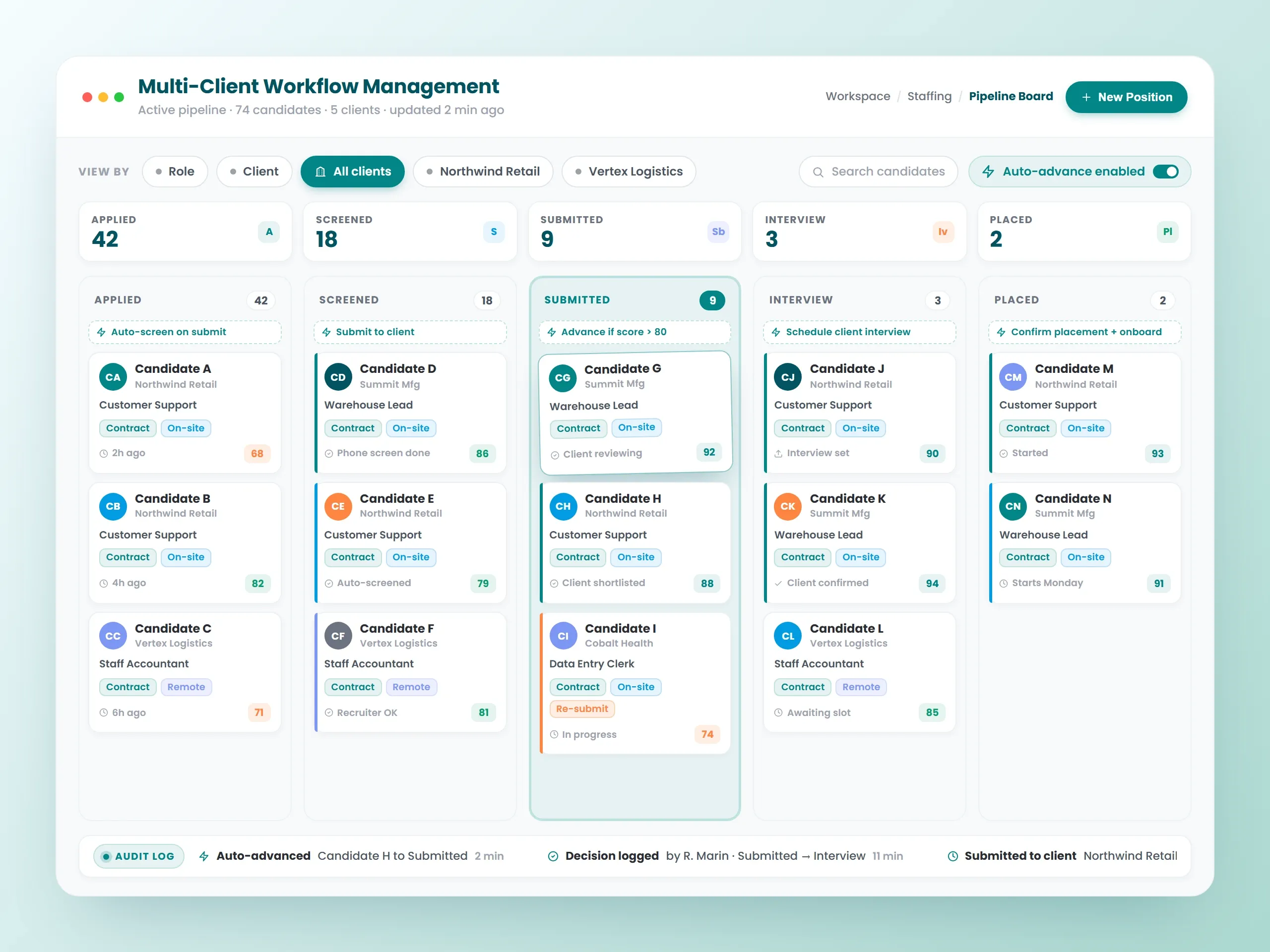Click the CK avatar on Candidate K card
Screen dimensions: 1270x952
788,506
